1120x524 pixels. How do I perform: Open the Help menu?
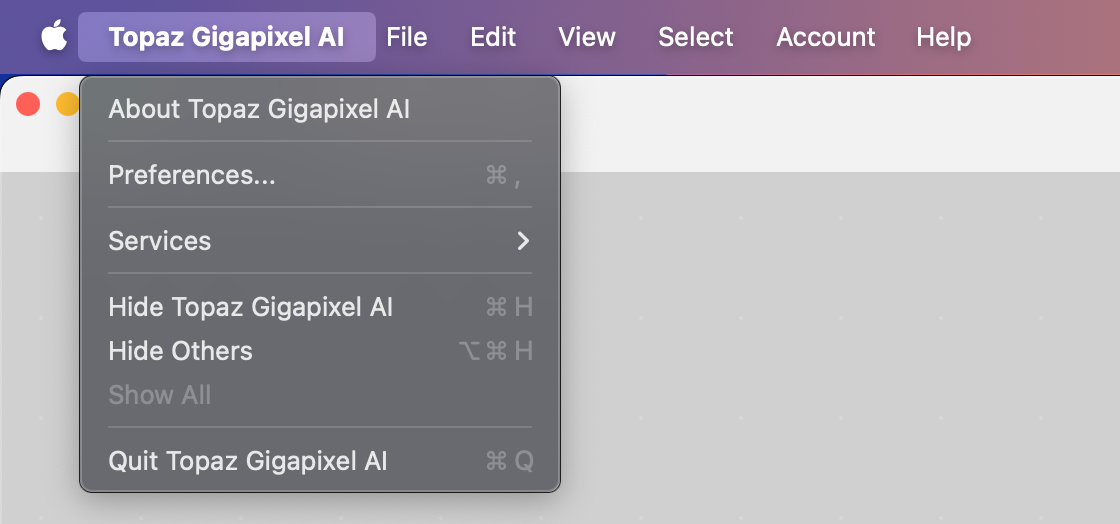coord(944,36)
